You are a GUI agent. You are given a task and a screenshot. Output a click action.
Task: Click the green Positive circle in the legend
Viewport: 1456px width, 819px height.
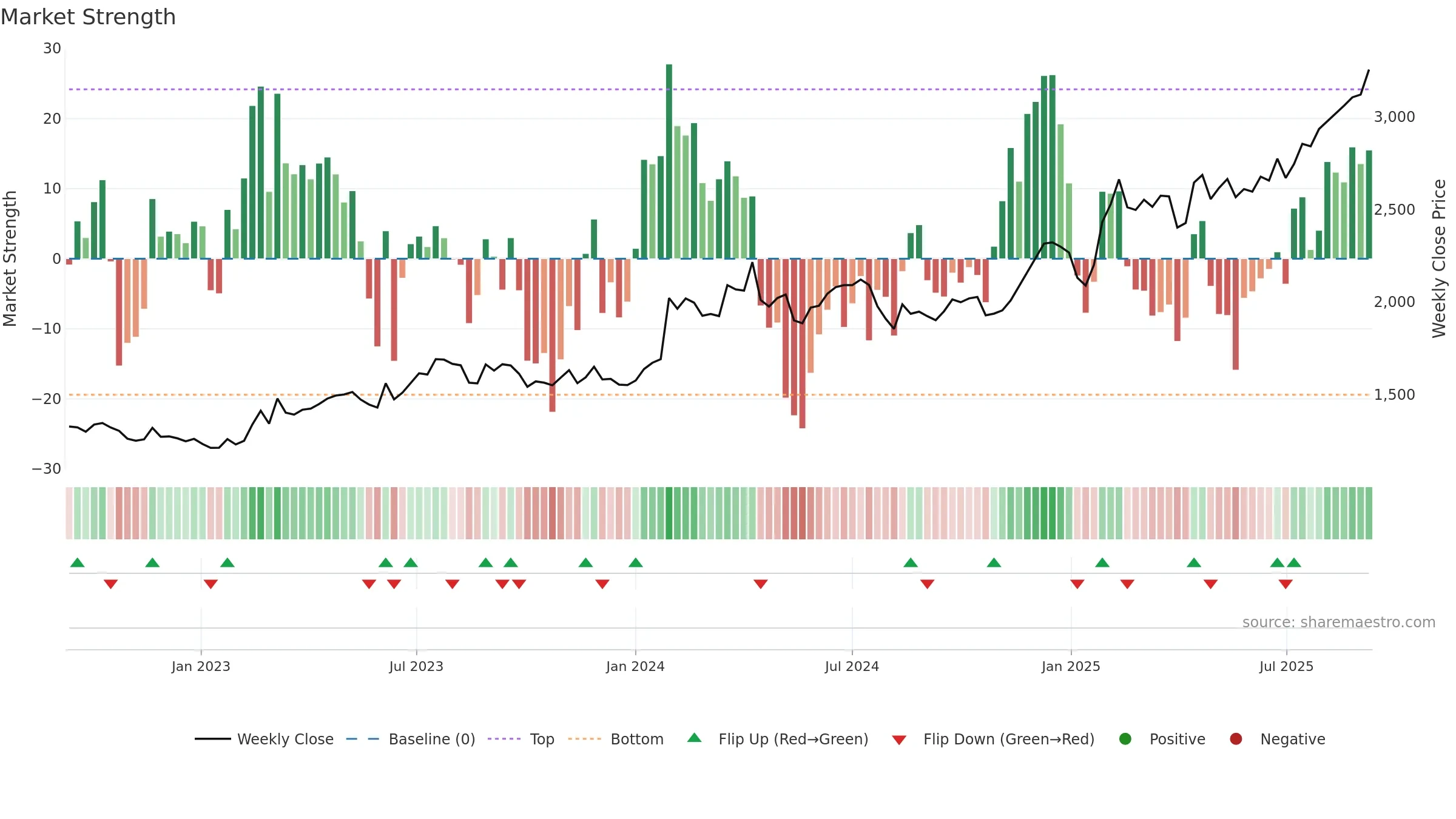(1125, 739)
